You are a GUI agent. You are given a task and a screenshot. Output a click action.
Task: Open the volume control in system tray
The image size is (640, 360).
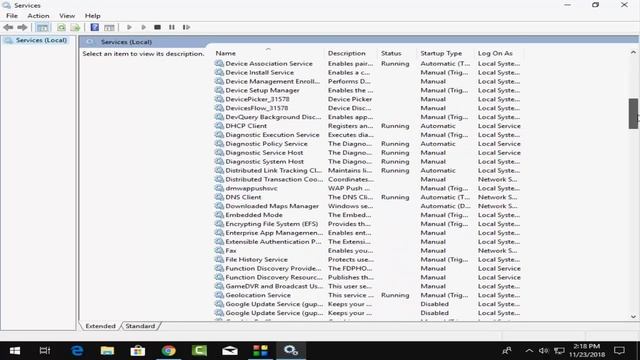coord(543,351)
